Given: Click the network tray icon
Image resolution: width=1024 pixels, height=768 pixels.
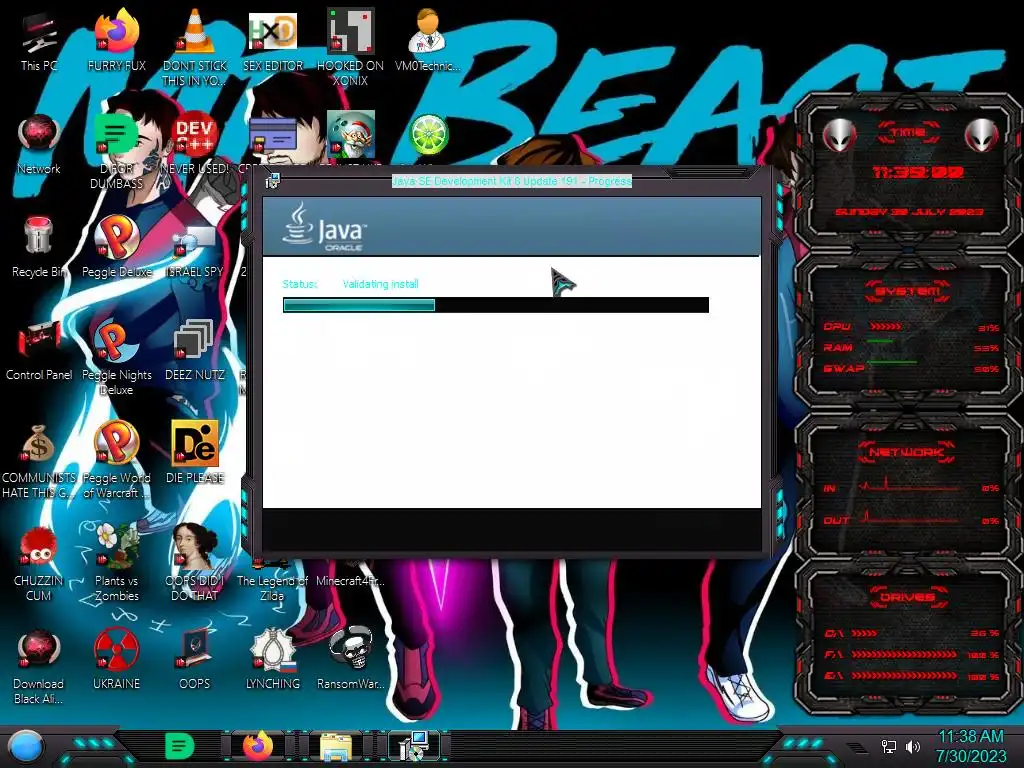Looking at the screenshot, I should (x=889, y=746).
